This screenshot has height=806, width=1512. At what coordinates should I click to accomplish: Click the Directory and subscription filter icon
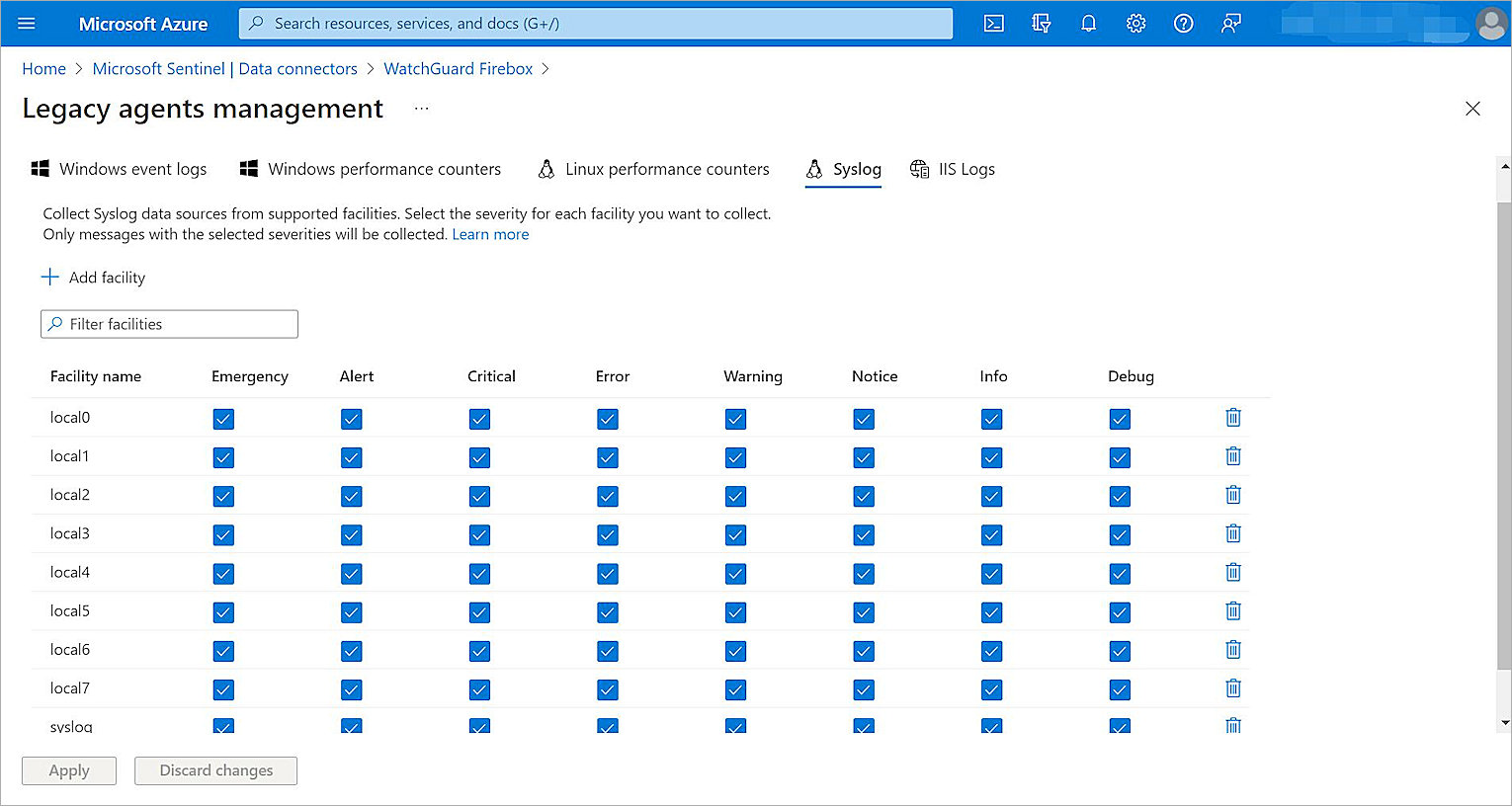pos(1041,23)
